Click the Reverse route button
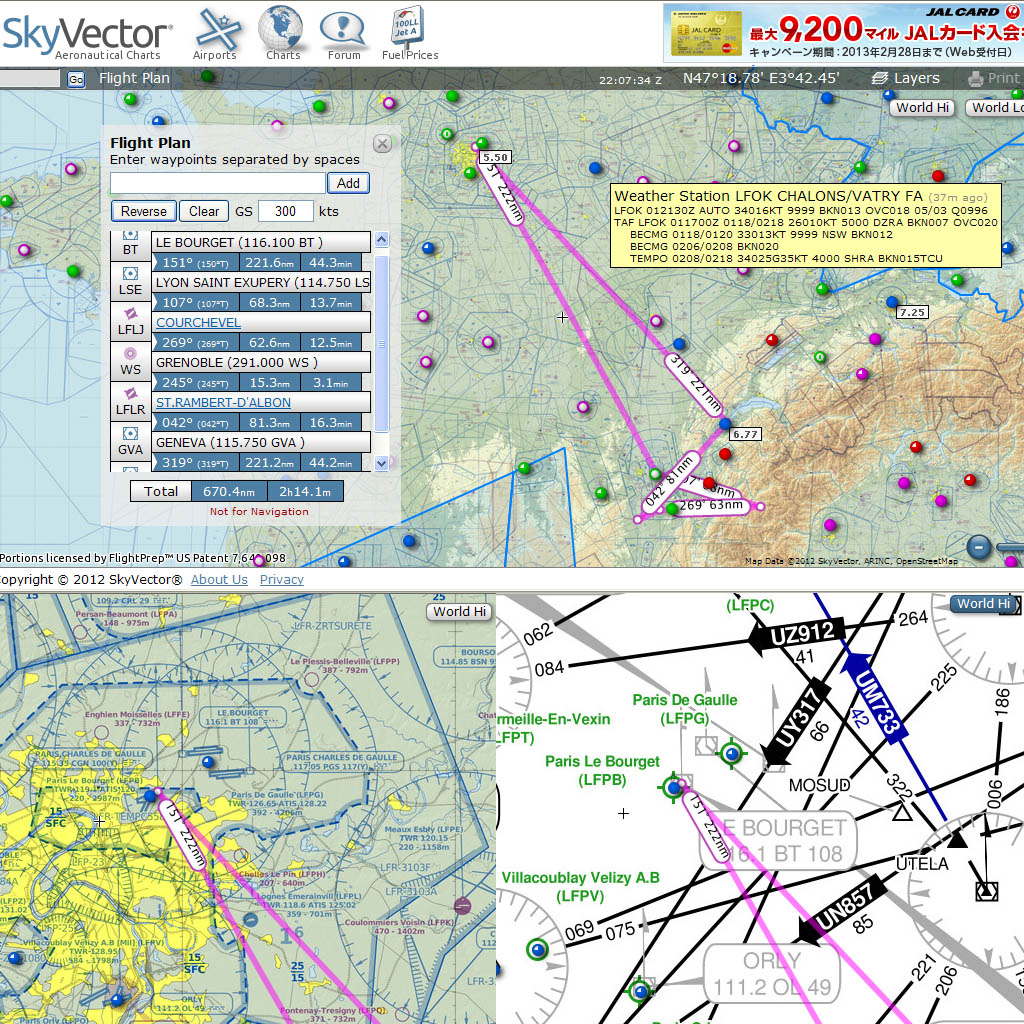The width and height of the screenshot is (1024, 1024). pyautogui.click(x=144, y=212)
